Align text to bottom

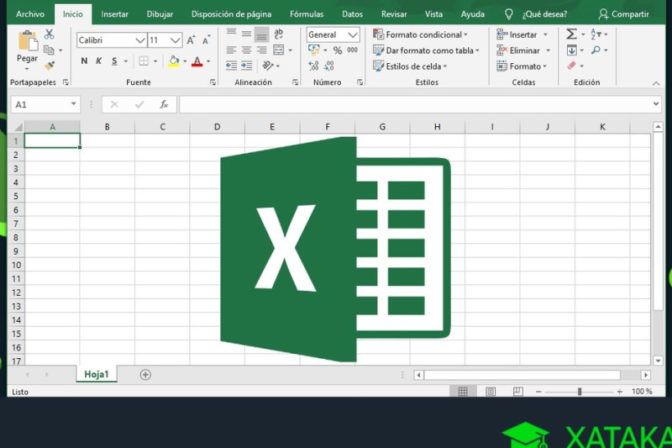[x=261, y=34]
